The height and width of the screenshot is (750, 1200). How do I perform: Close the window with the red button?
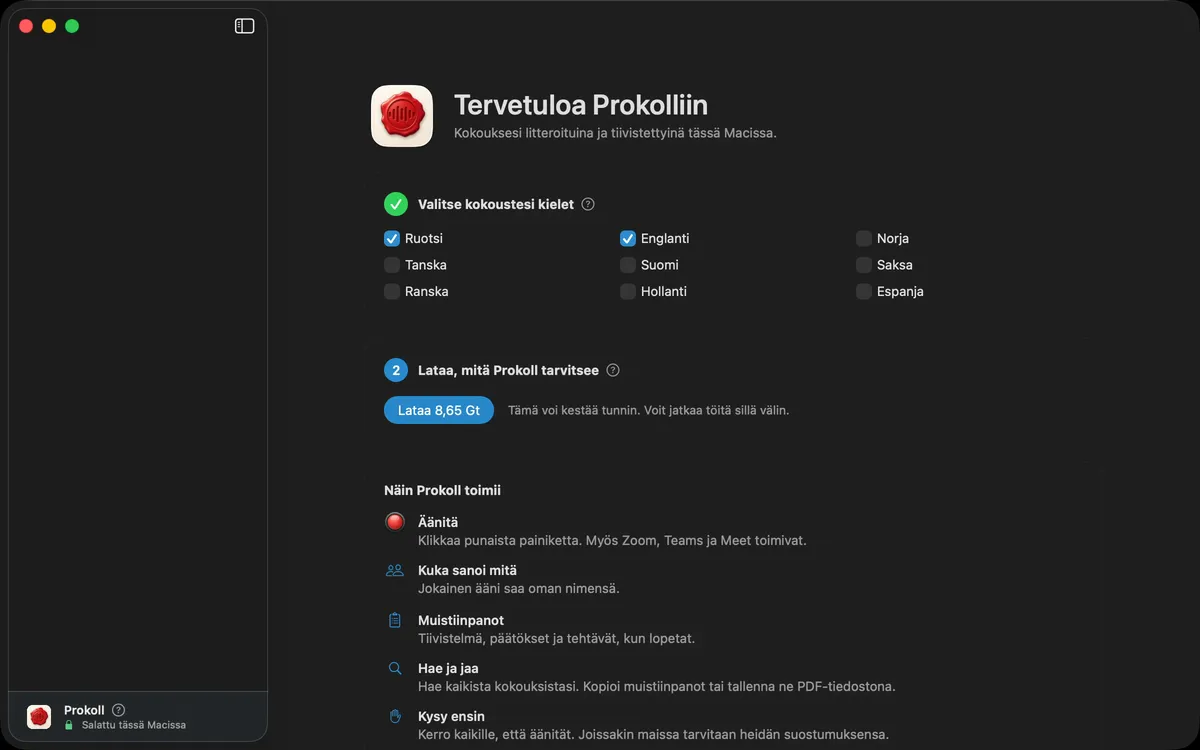(x=26, y=26)
